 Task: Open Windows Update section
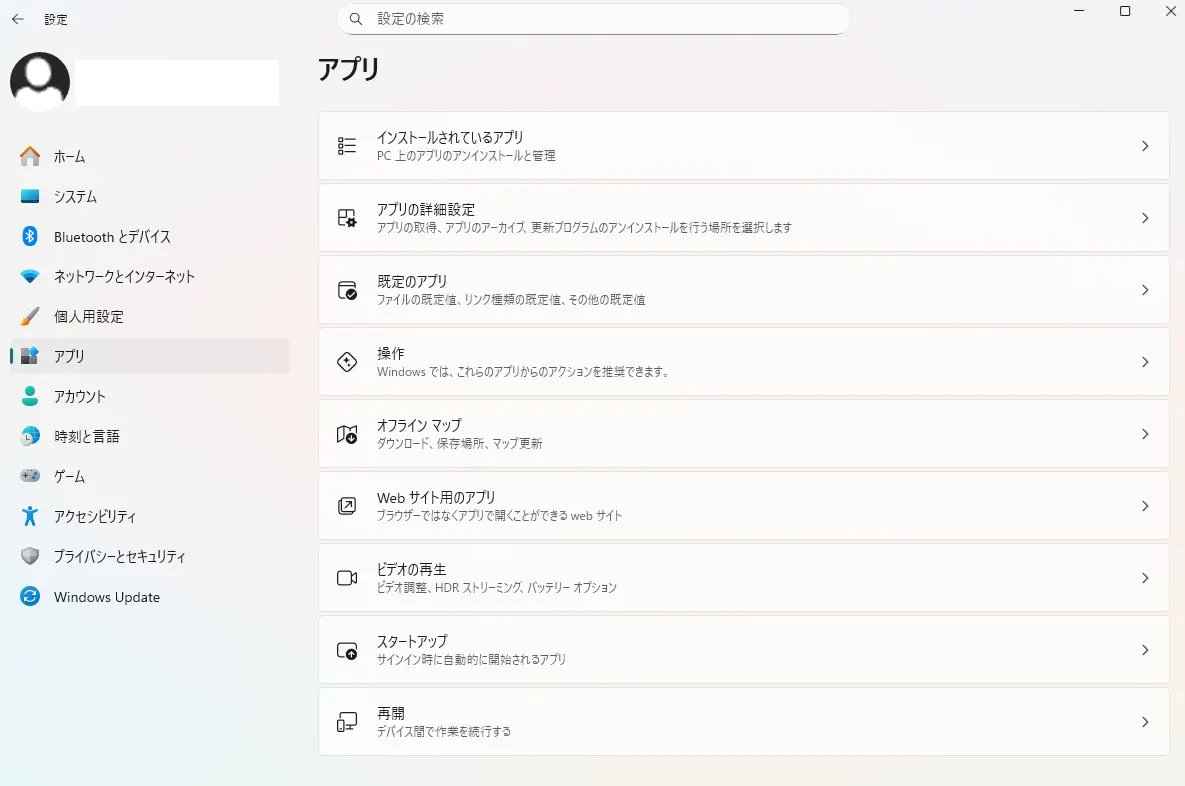click(x=150, y=596)
